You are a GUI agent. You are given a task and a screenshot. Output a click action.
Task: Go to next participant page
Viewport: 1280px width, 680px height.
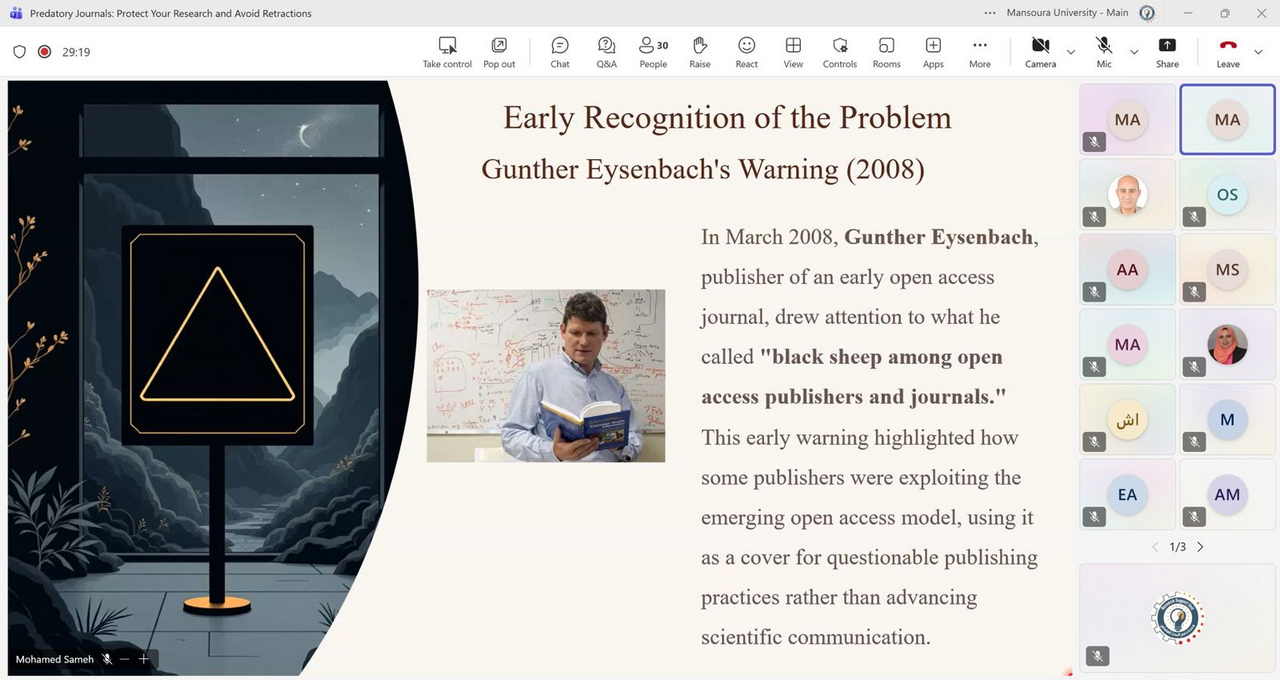pos(1200,547)
